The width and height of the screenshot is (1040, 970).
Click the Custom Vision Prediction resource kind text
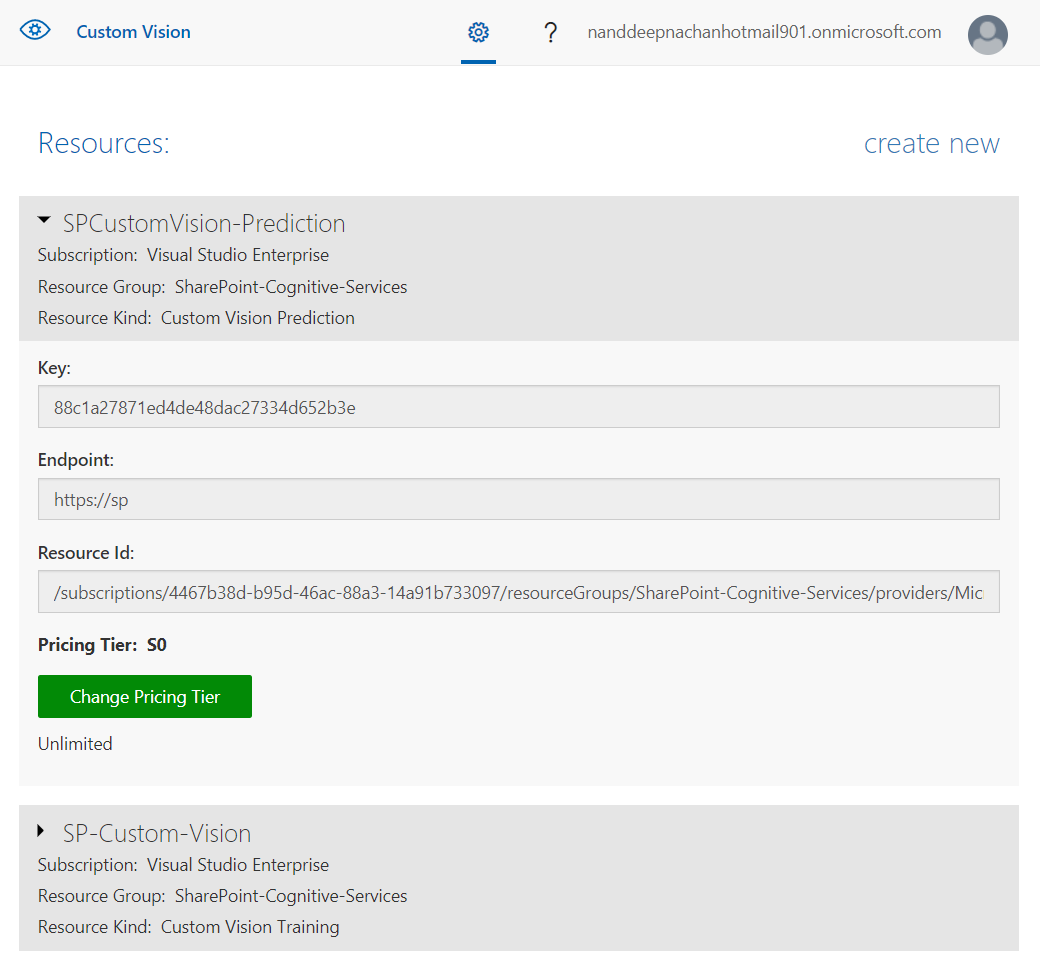pyautogui.click(x=257, y=318)
